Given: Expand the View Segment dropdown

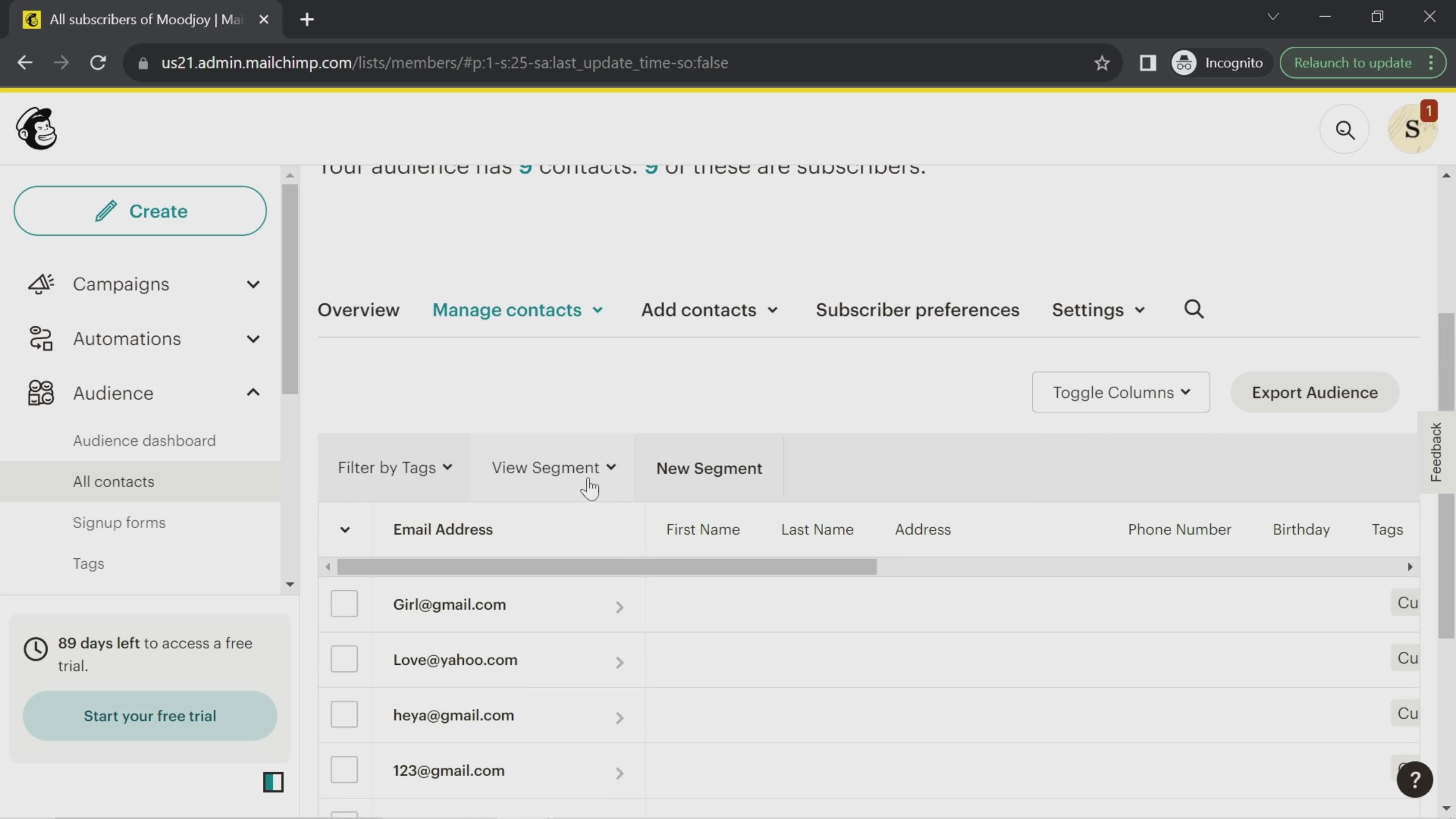Looking at the screenshot, I should pyautogui.click(x=553, y=467).
